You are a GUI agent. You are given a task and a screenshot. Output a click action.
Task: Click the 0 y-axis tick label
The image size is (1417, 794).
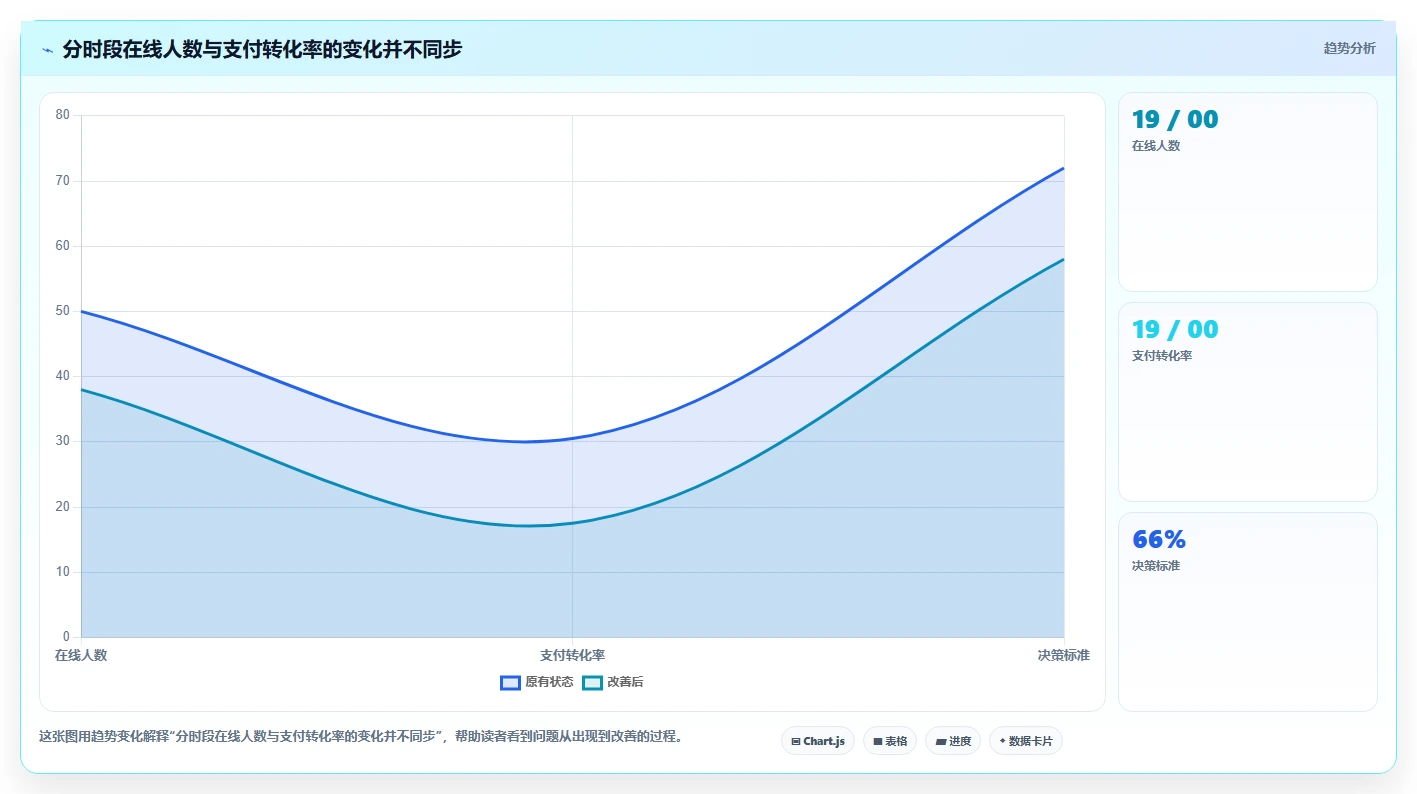click(66, 637)
